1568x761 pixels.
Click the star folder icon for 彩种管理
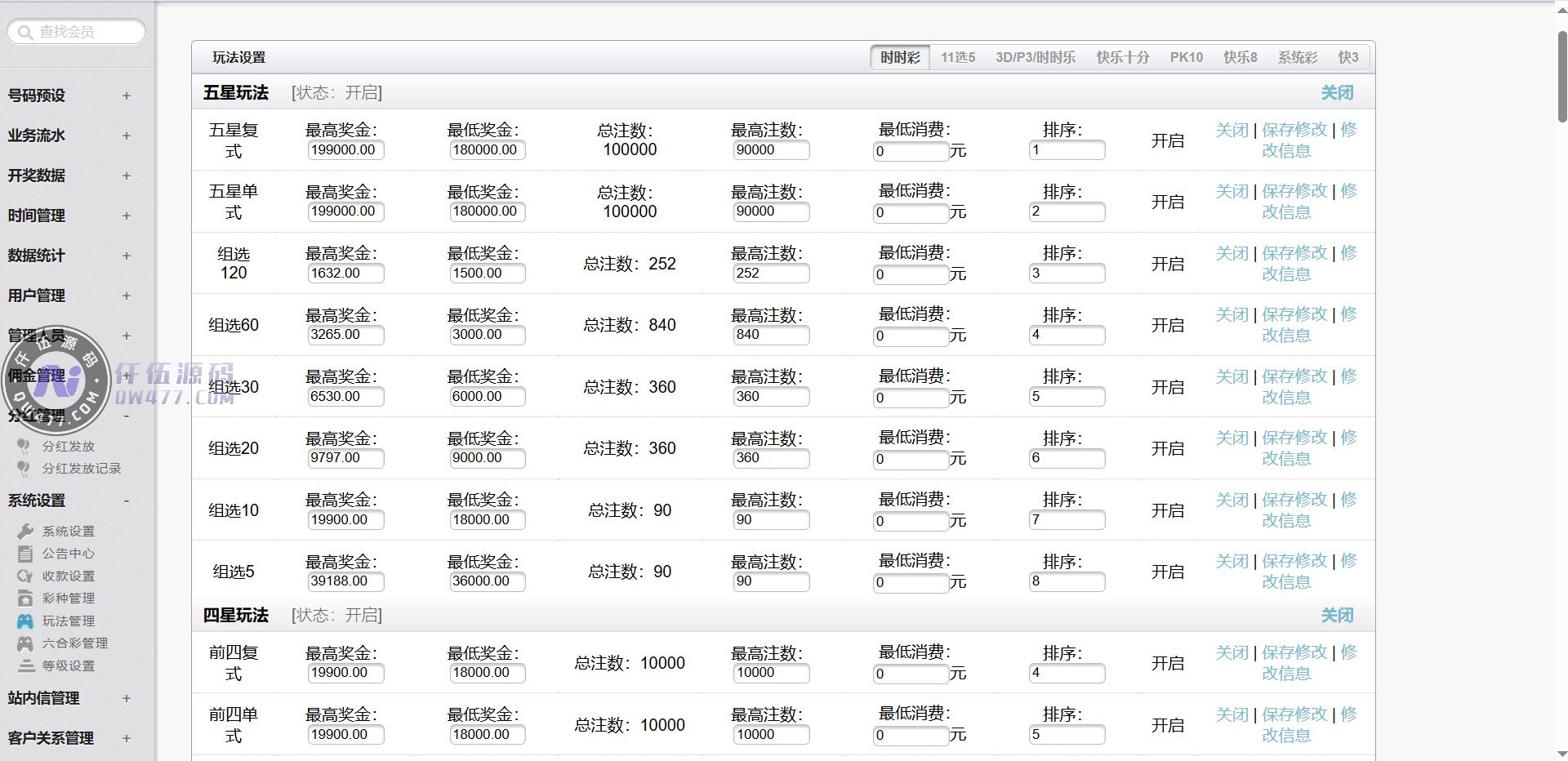click(25, 599)
